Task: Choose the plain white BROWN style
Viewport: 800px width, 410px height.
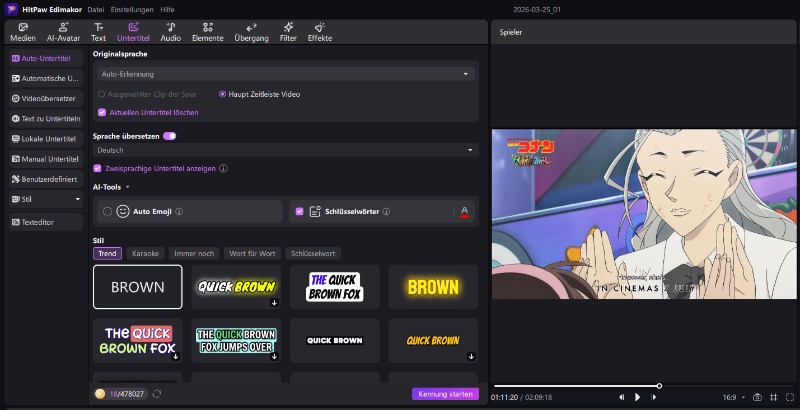Action: click(138, 287)
